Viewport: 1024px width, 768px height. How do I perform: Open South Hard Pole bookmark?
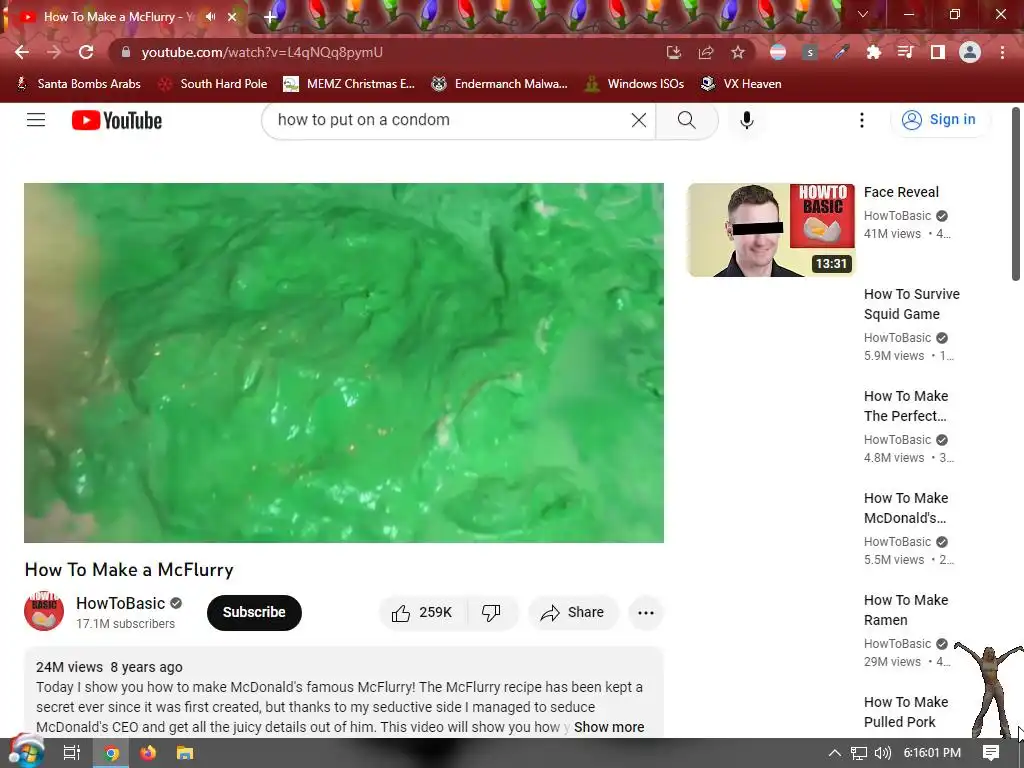[x=213, y=84]
